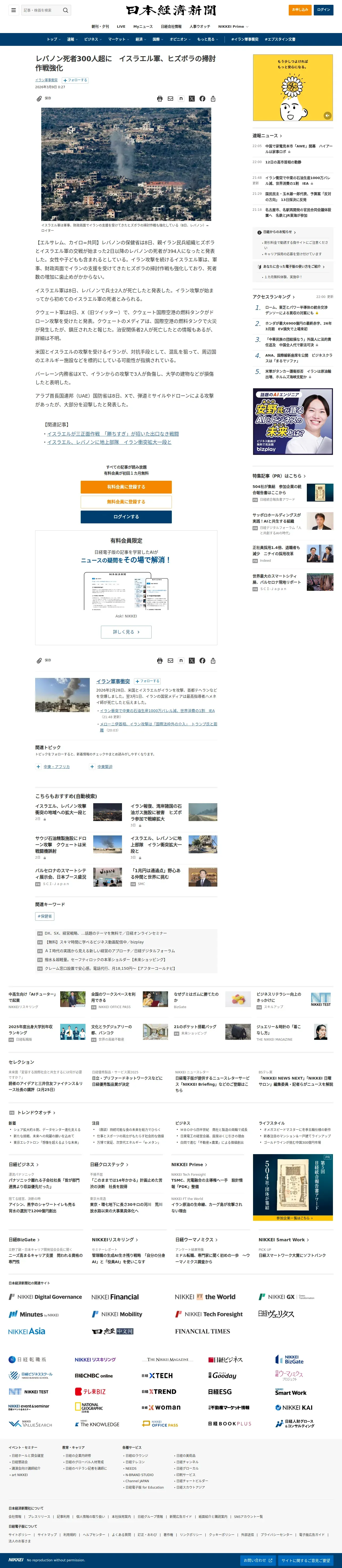
Task: Click the 日本経済新聞 masthead logo
Action: pyautogui.click(x=171, y=10)
